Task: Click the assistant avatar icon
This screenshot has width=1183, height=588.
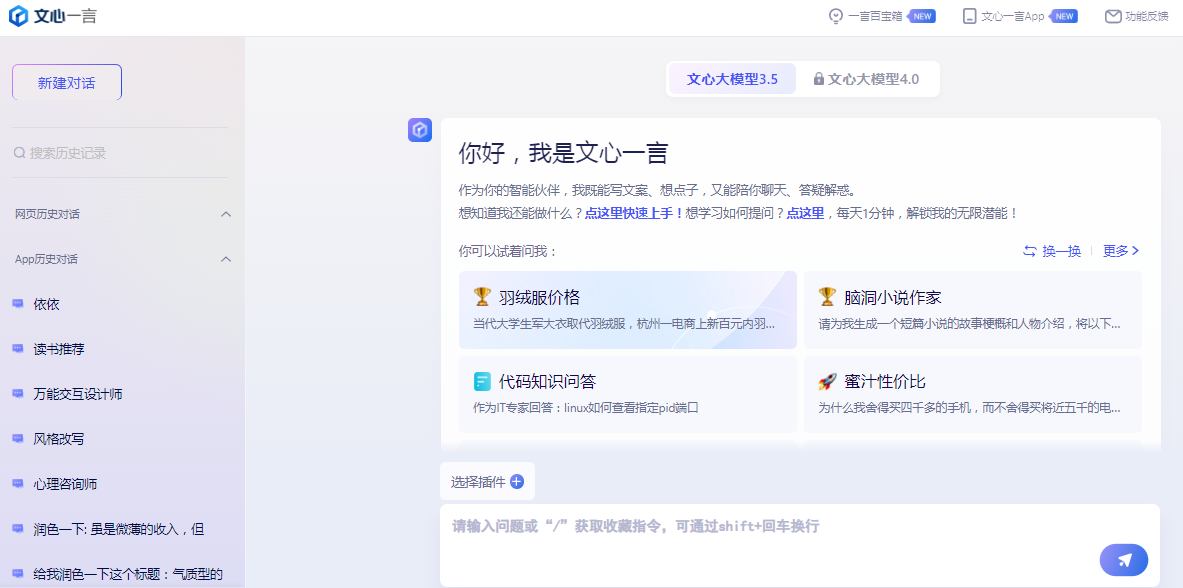Action: tap(419, 130)
